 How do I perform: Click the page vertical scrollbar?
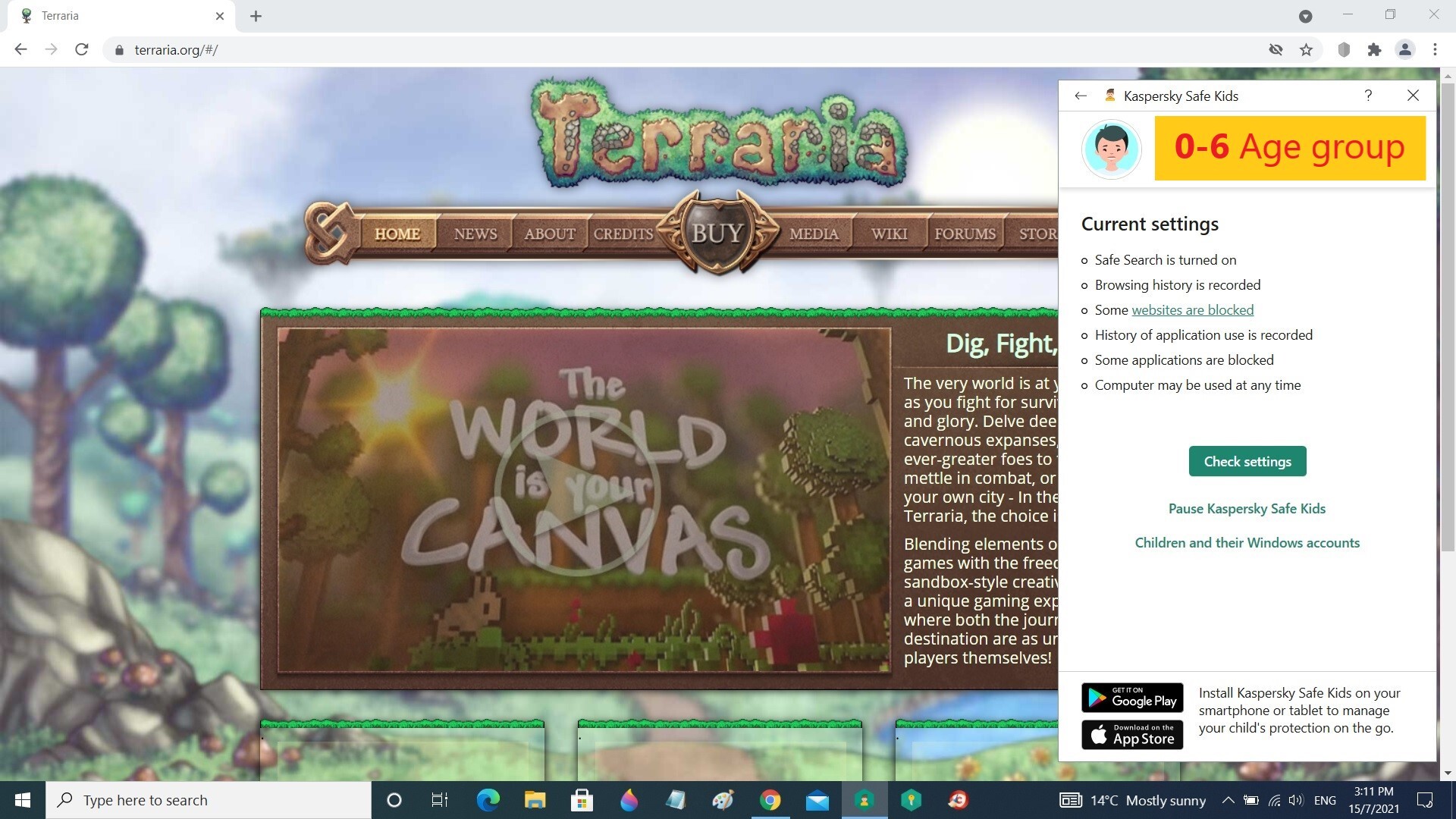tap(1448, 318)
